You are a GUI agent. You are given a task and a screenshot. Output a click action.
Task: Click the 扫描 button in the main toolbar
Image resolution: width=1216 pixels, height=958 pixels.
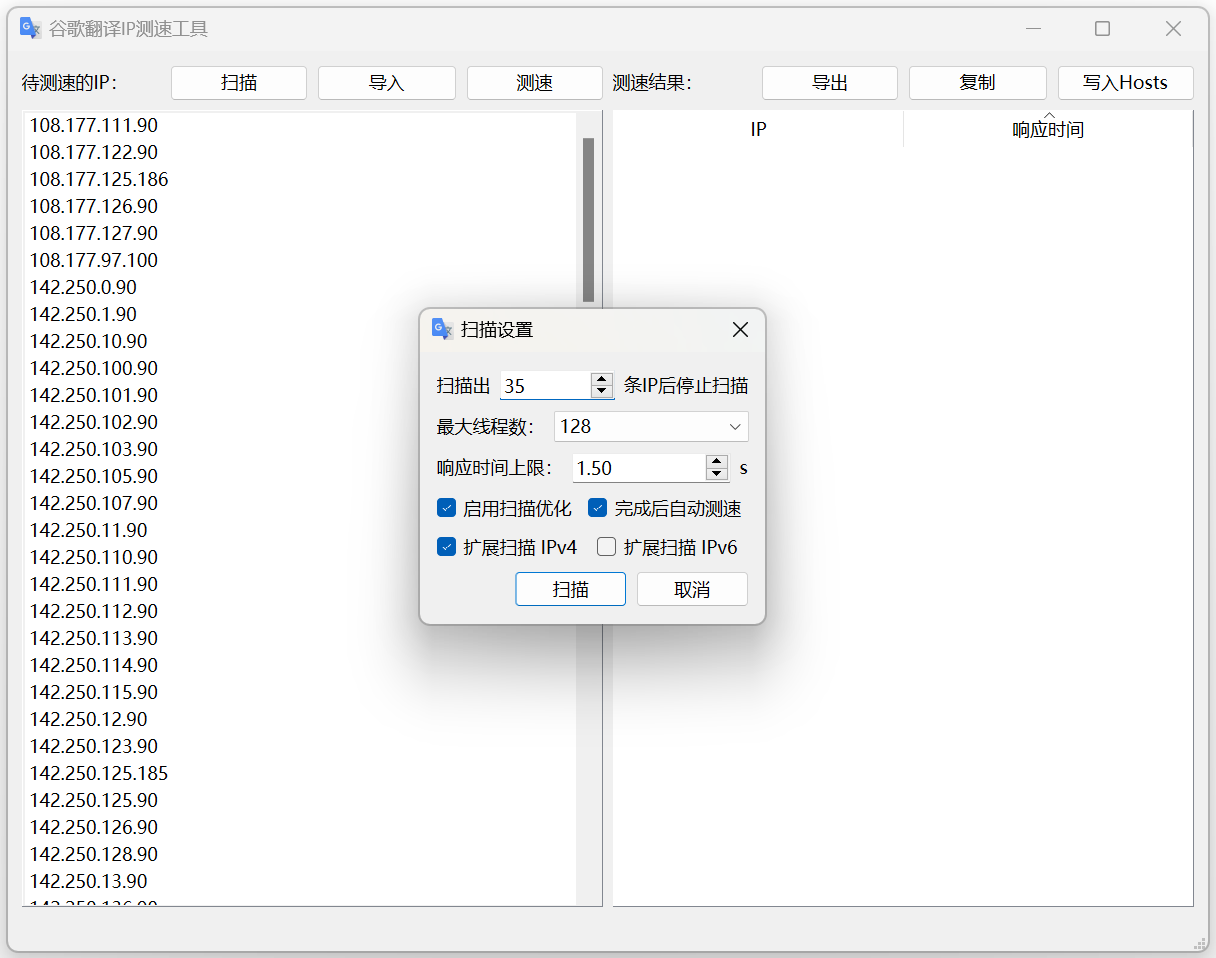239,83
